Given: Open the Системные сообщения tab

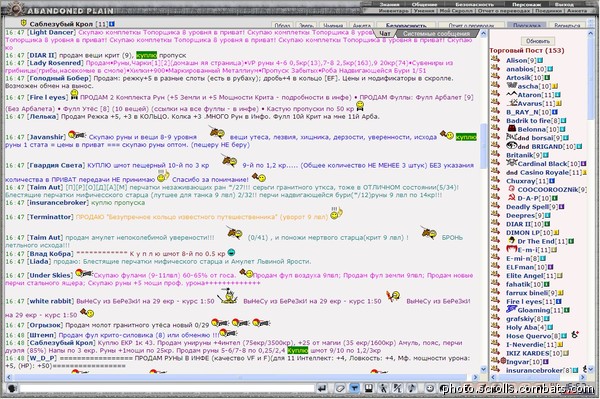Looking at the screenshot, I should click(436, 34).
